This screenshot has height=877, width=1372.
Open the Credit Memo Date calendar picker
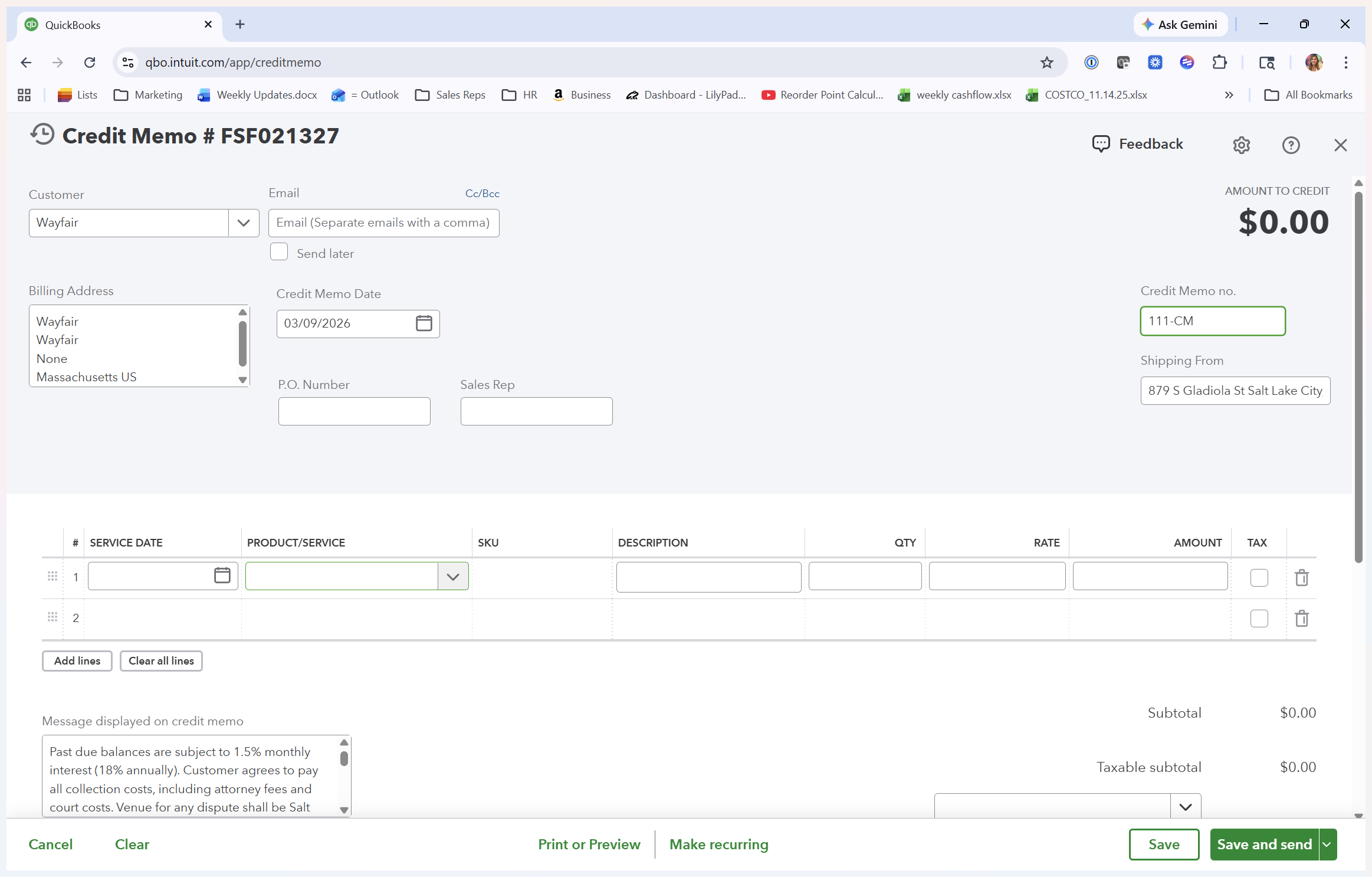tap(424, 323)
